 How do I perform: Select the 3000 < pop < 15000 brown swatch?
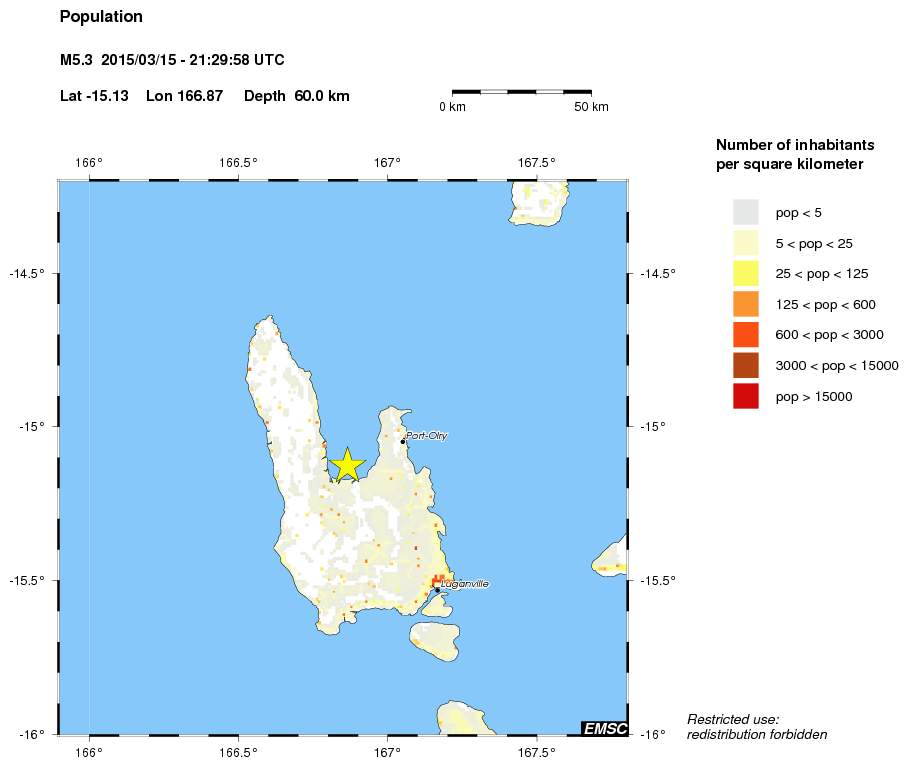(x=746, y=365)
